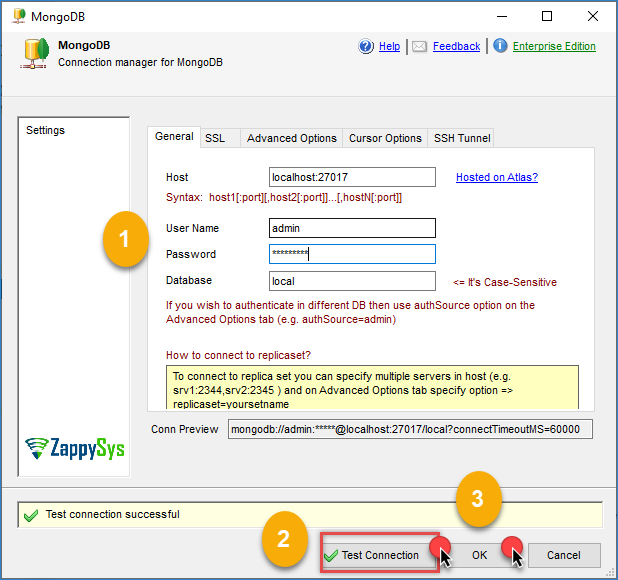Image resolution: width=618 pixels, height=580 pixels.
Task: Click the yellow replica set instructions box
Action: [x=372, y=388]
